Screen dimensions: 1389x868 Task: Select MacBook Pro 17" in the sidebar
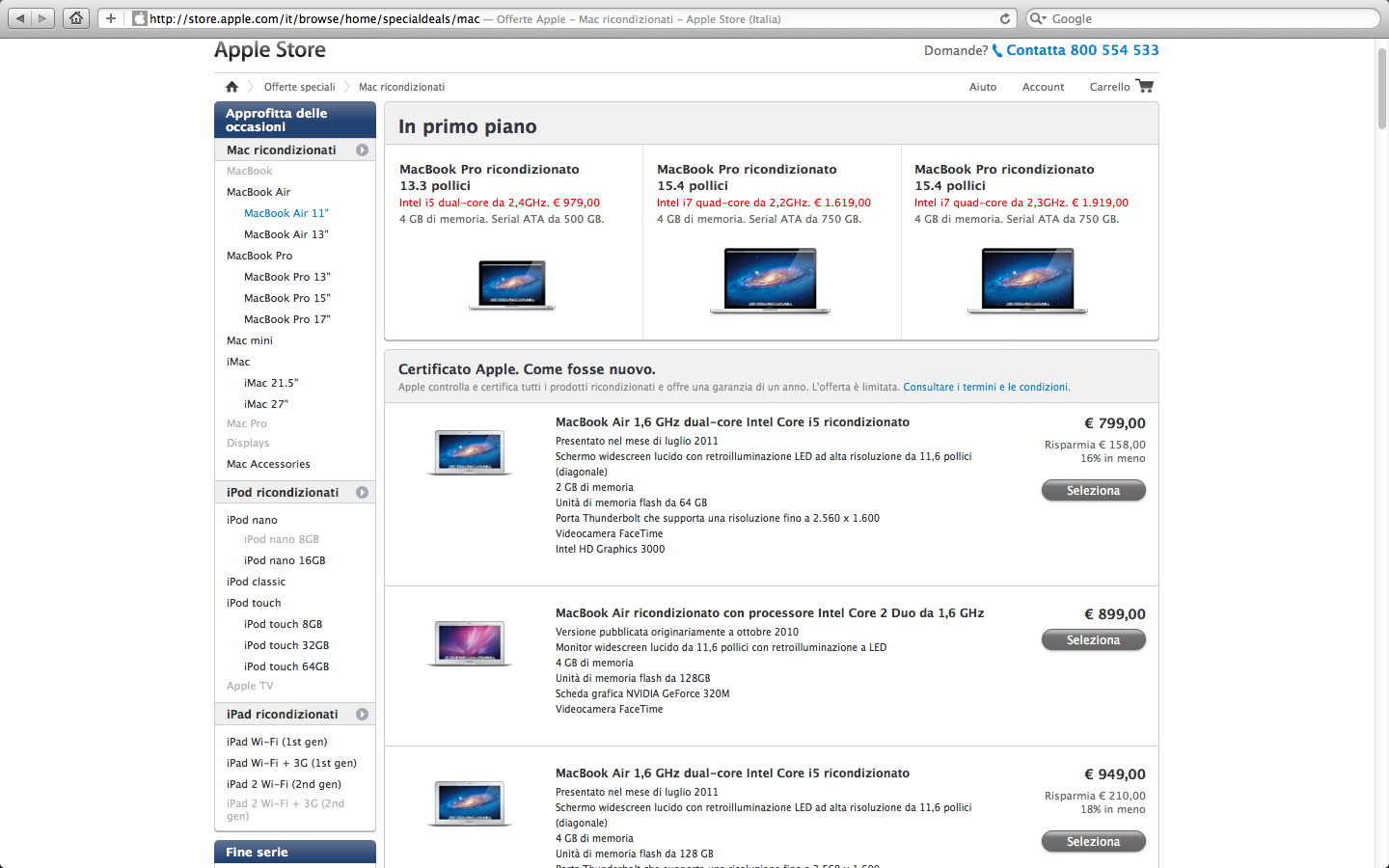[x=287, y=319]
